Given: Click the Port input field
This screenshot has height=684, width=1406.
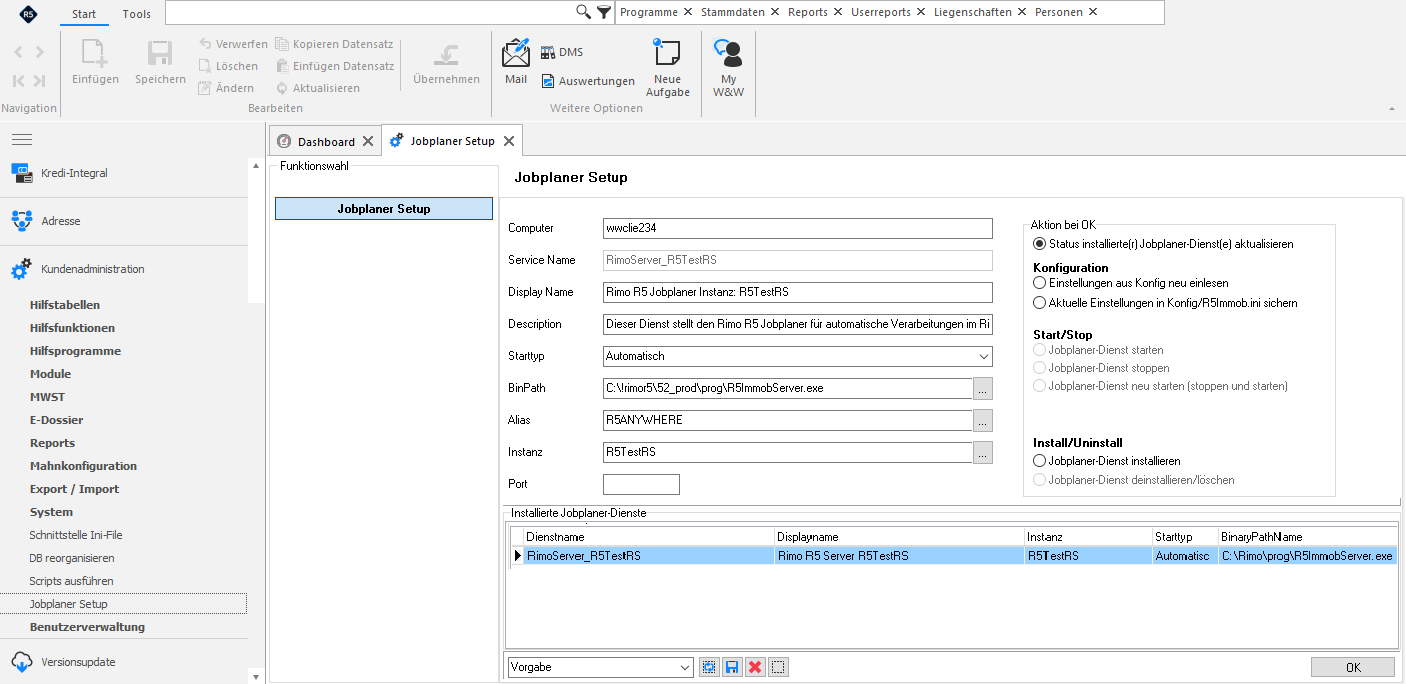Looking at the screenshot, I should pyautogui.click(x=641, y=484).
